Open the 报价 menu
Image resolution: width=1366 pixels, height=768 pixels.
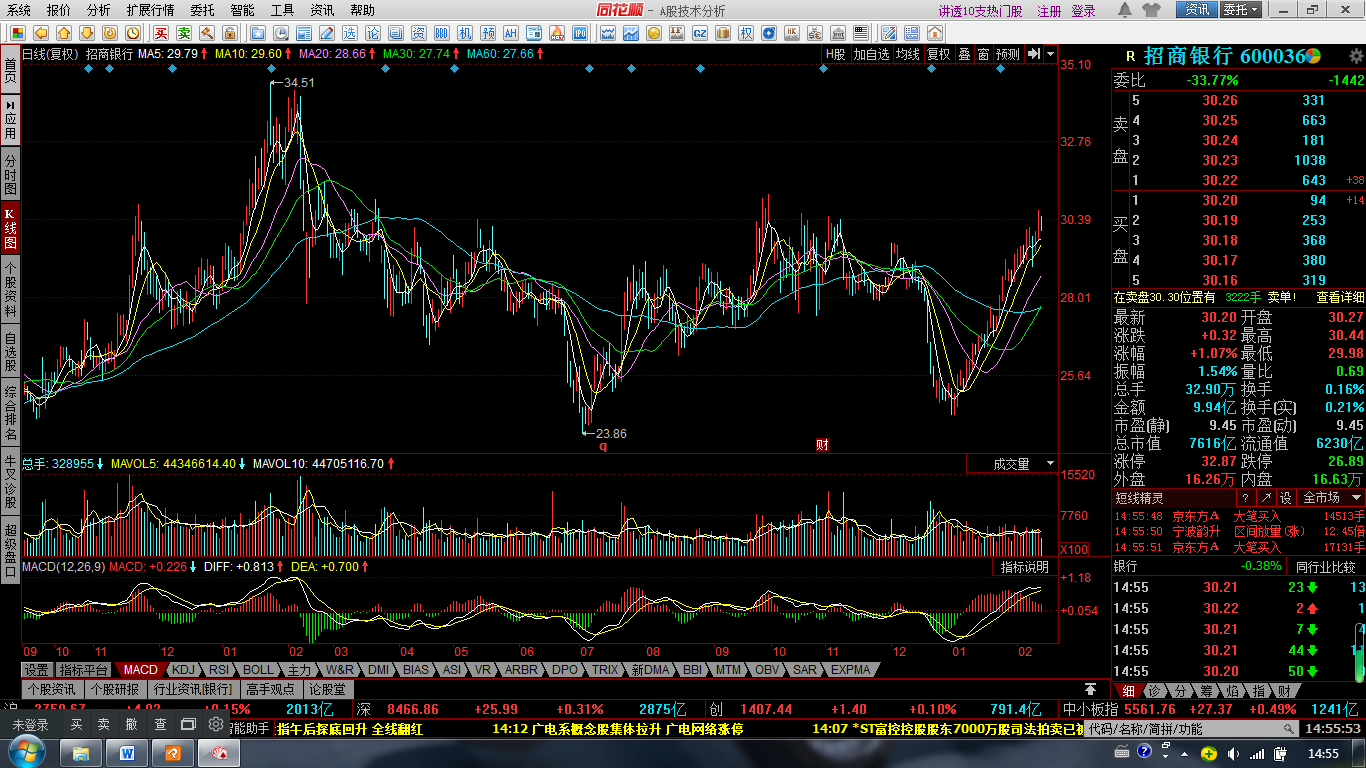click(59, 10)
